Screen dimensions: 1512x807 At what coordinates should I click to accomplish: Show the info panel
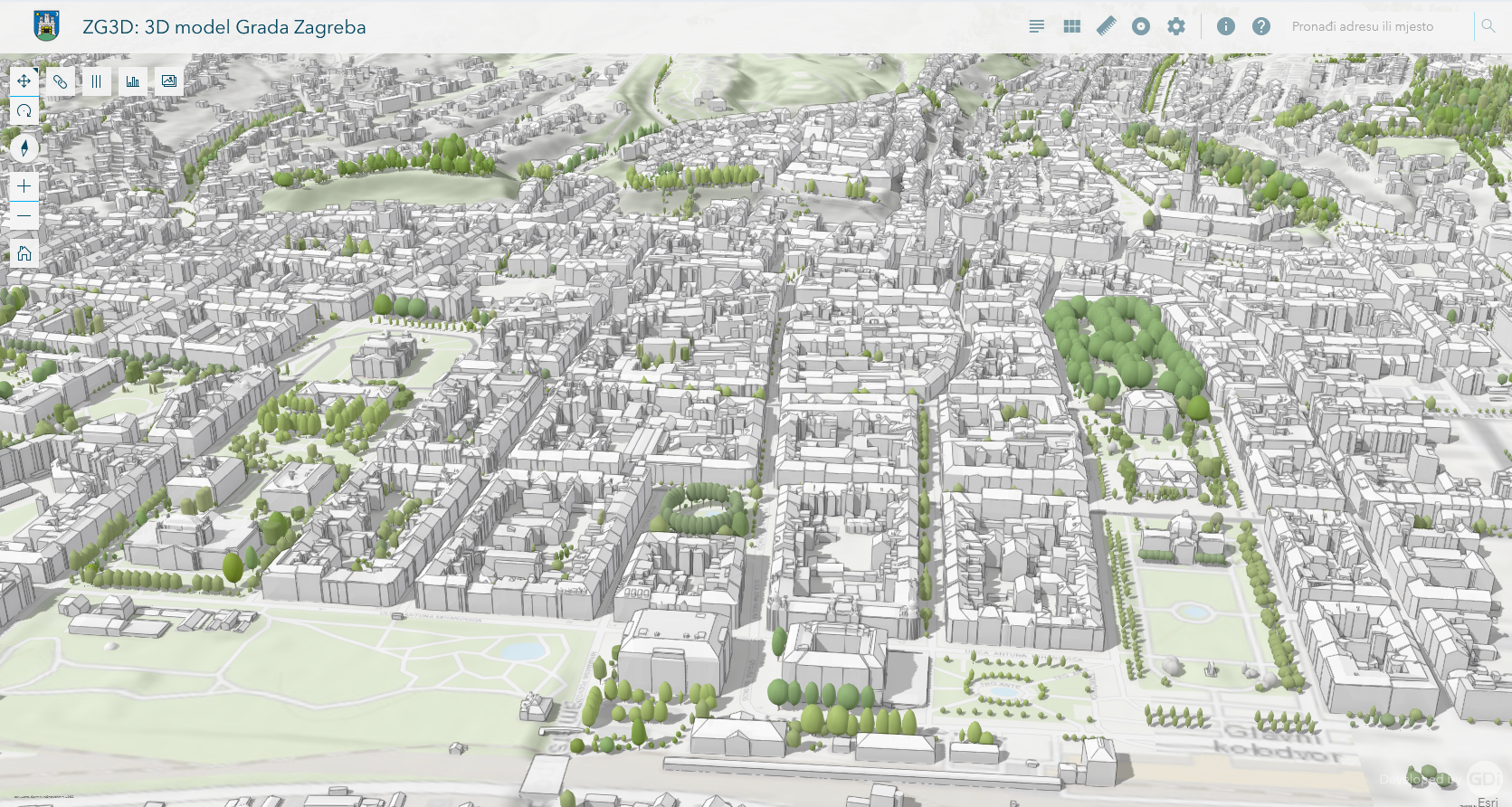pyautogui.click(x=1226, y=26)
